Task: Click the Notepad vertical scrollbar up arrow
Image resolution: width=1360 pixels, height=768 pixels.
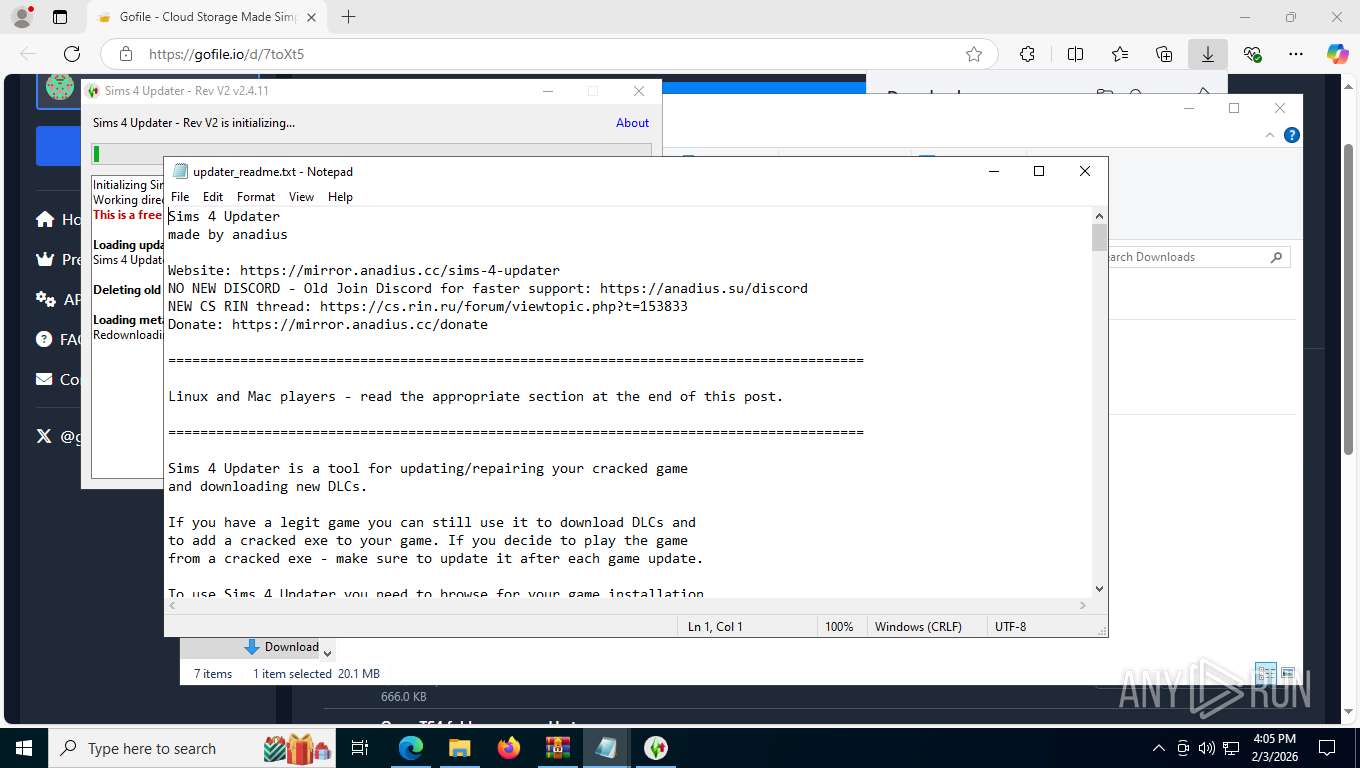Action: pos(1099,215)
